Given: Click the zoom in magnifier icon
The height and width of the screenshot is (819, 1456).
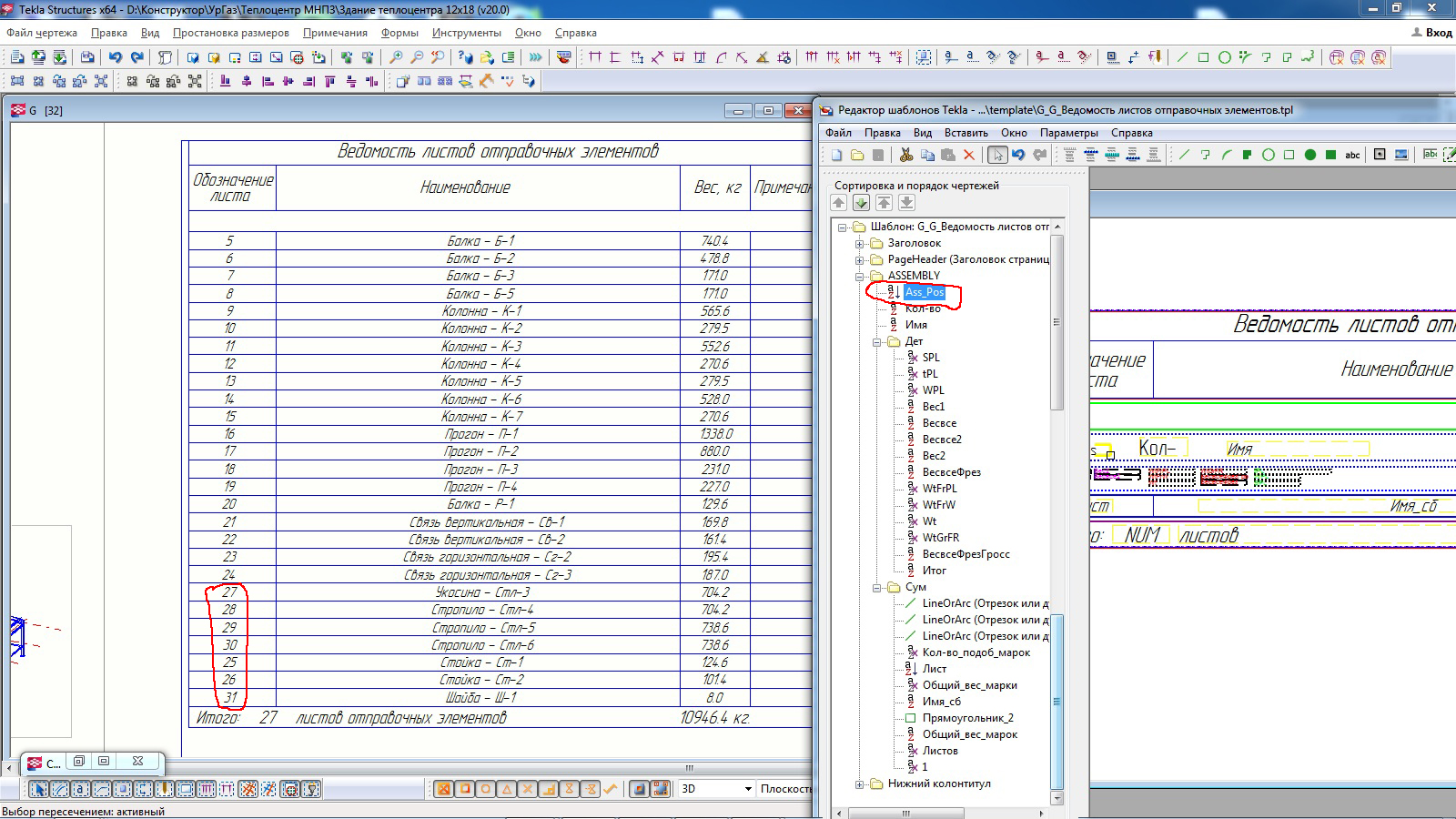Looking at the screenshot, I should click(396, 57).
